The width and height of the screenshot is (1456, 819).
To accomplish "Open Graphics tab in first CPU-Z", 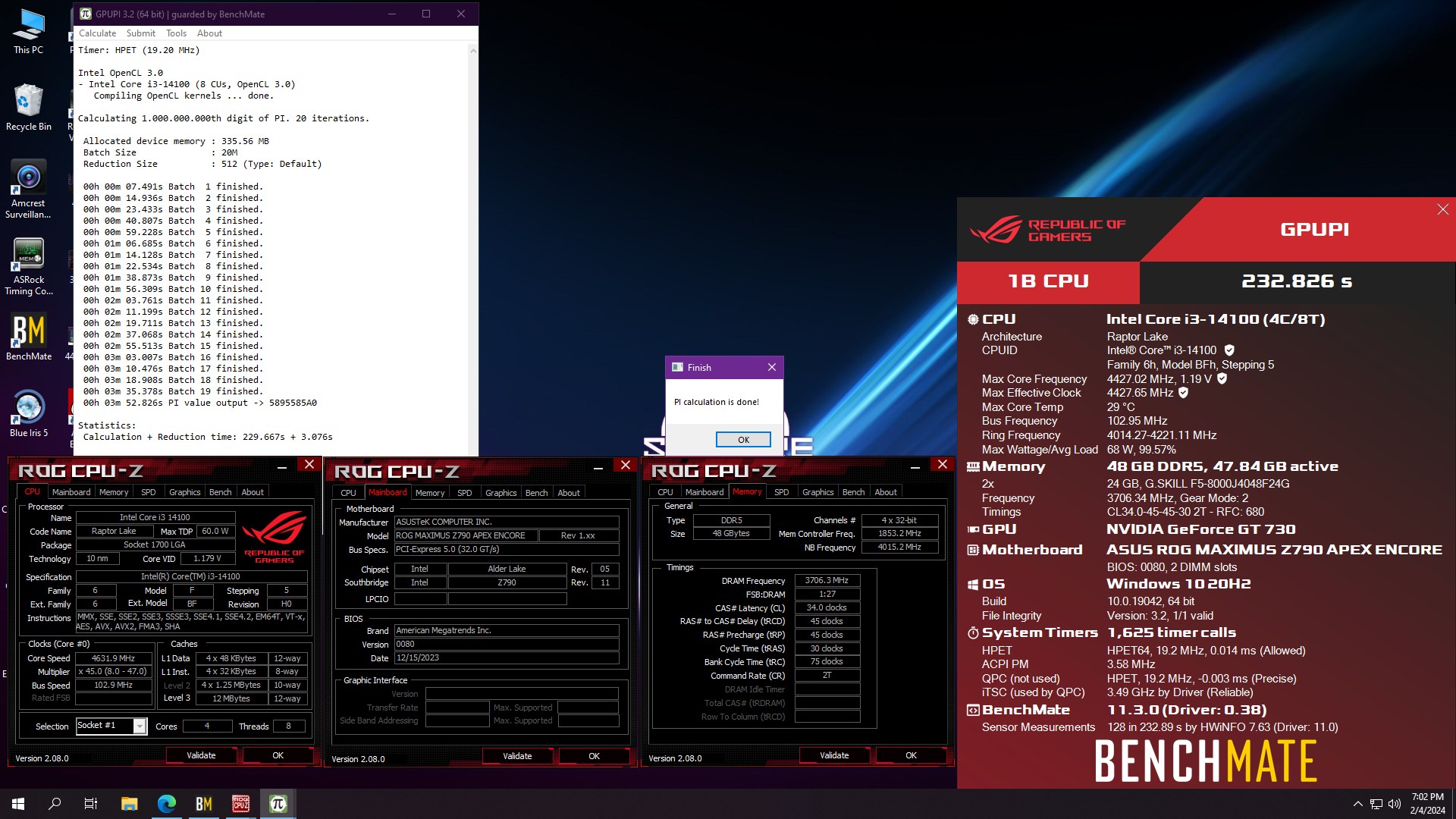I will click(185, 492).
